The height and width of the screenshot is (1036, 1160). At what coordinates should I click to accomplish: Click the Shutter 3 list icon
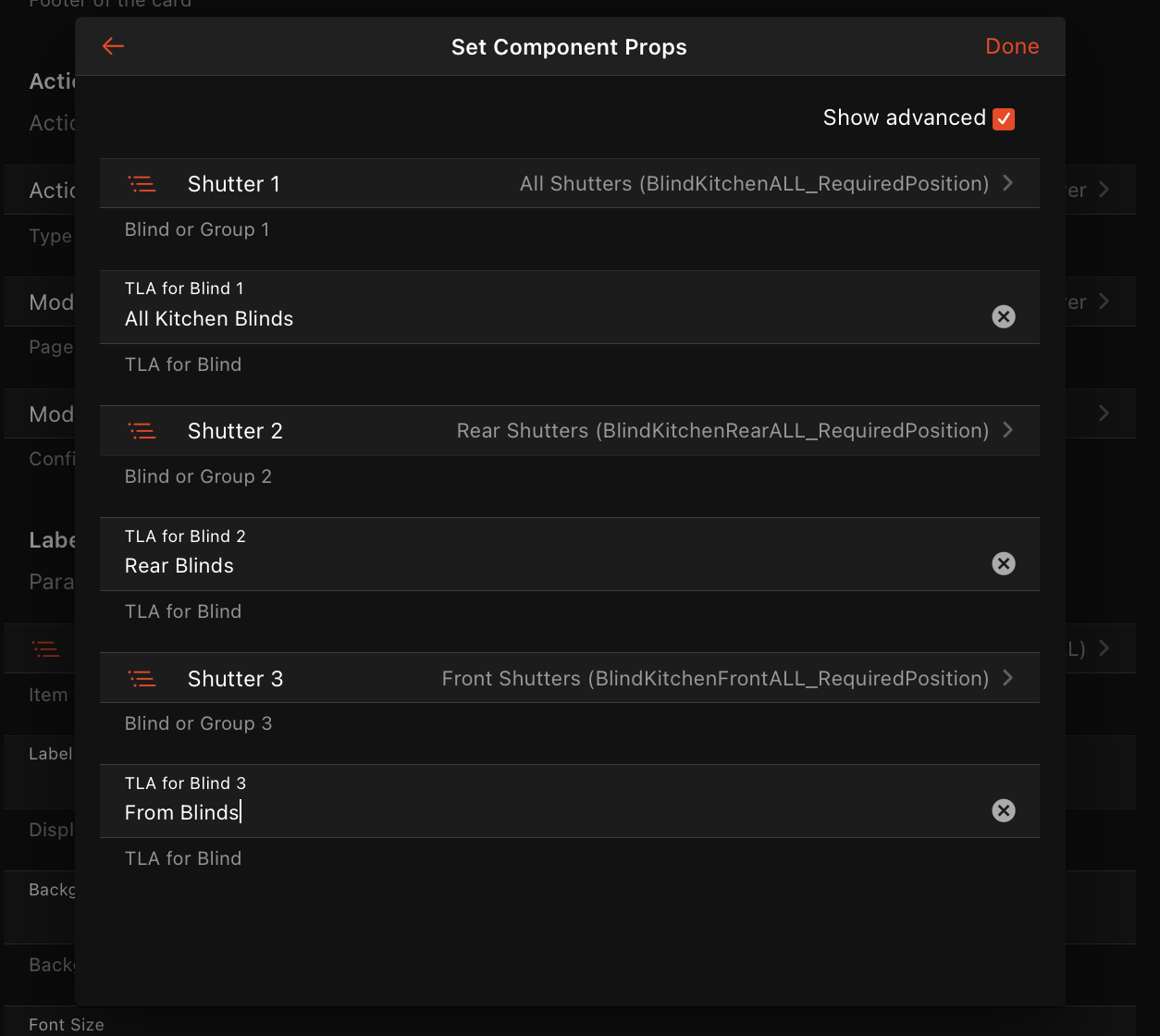click(142, 679)
